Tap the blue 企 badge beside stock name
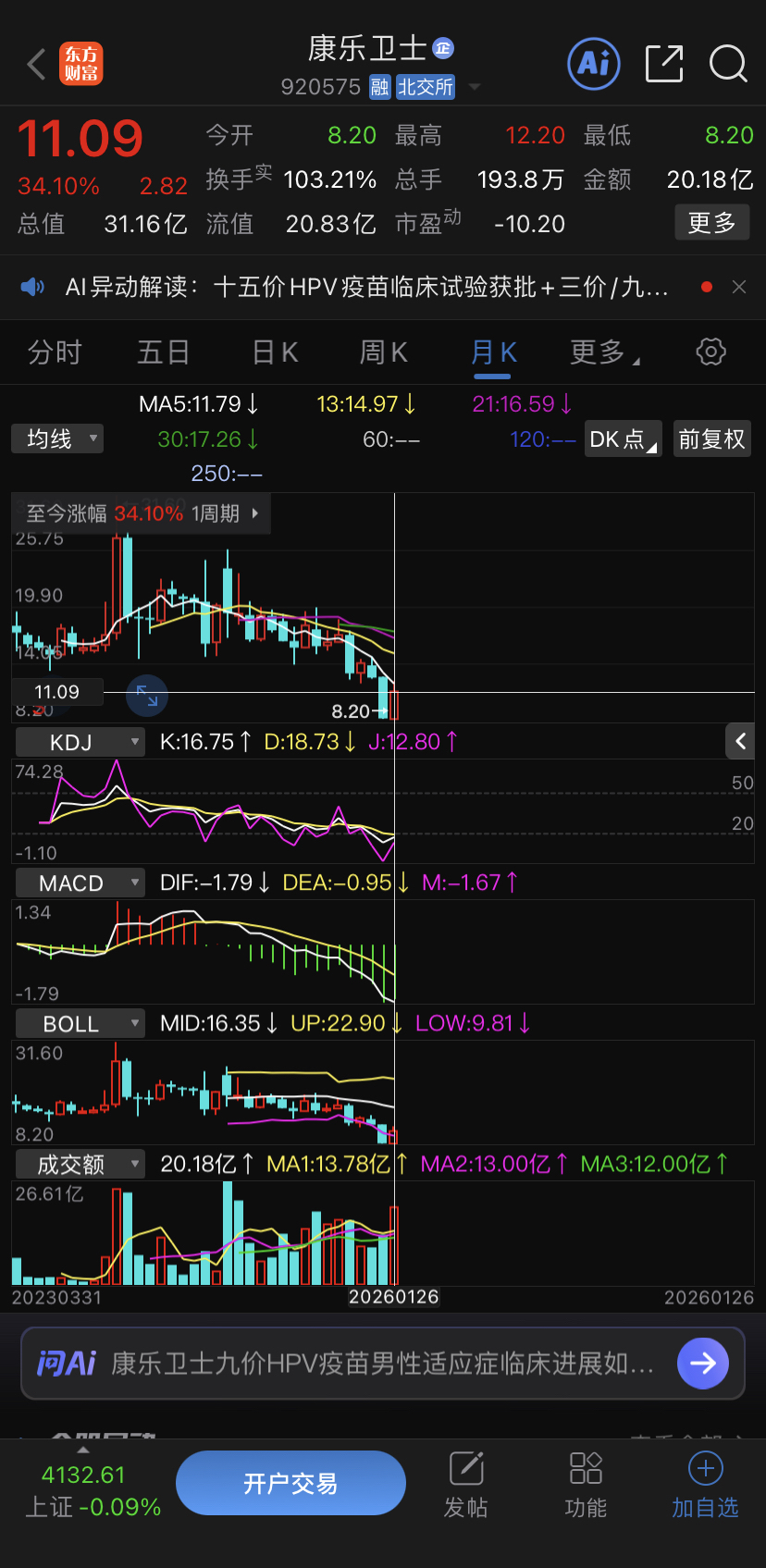 (x=443, y=48)
